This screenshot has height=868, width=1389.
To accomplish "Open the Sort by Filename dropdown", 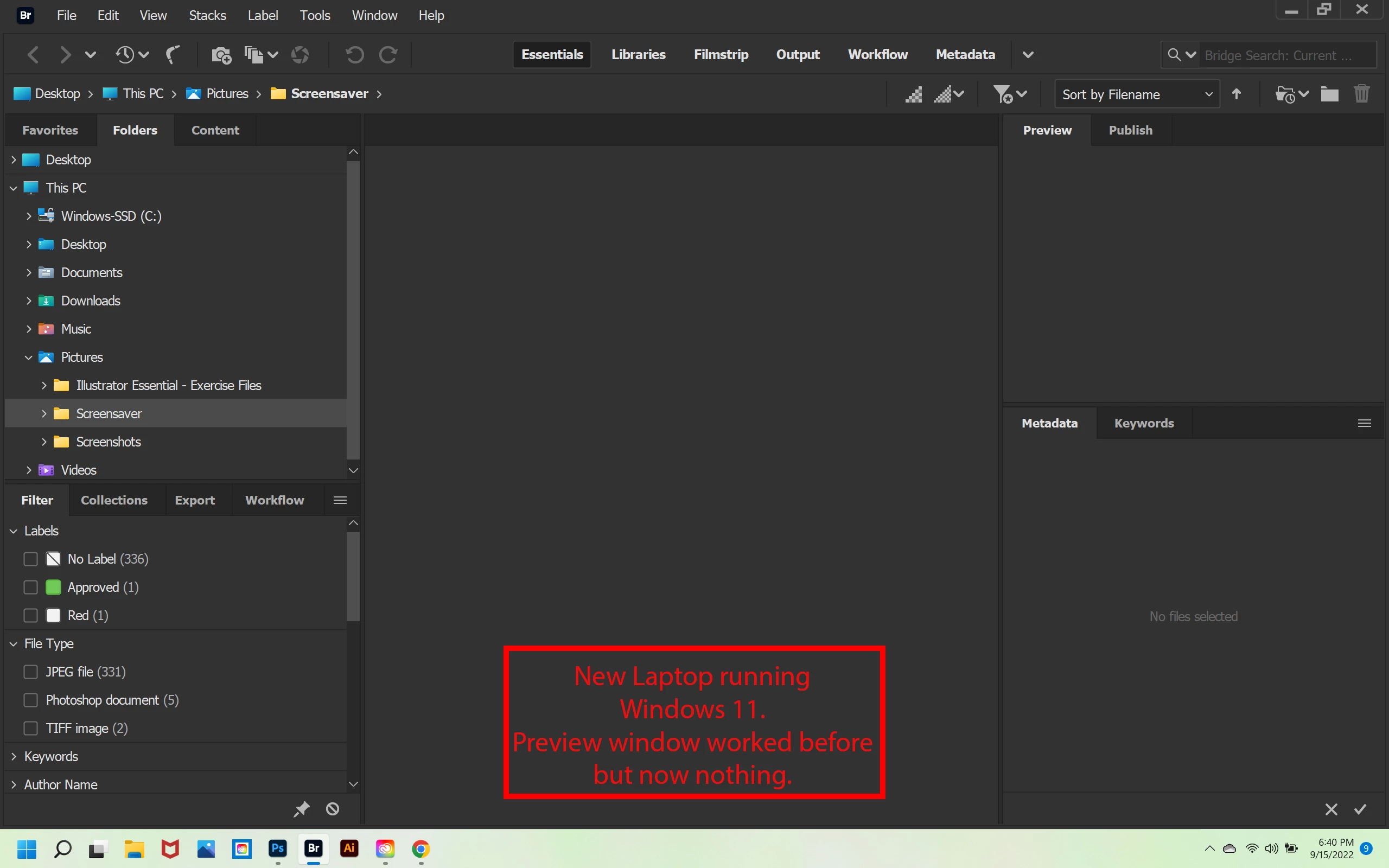I will click(x=1137, y=94).
